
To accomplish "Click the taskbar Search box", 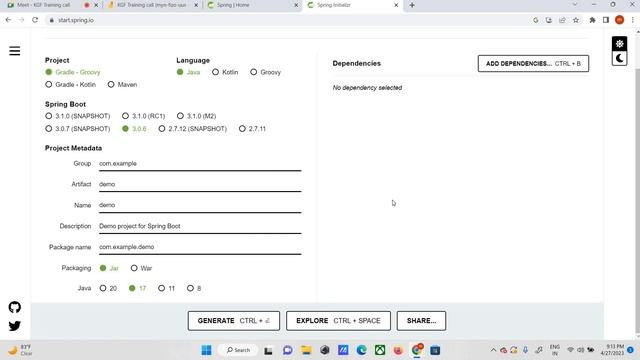I will [x=238, y=350].
